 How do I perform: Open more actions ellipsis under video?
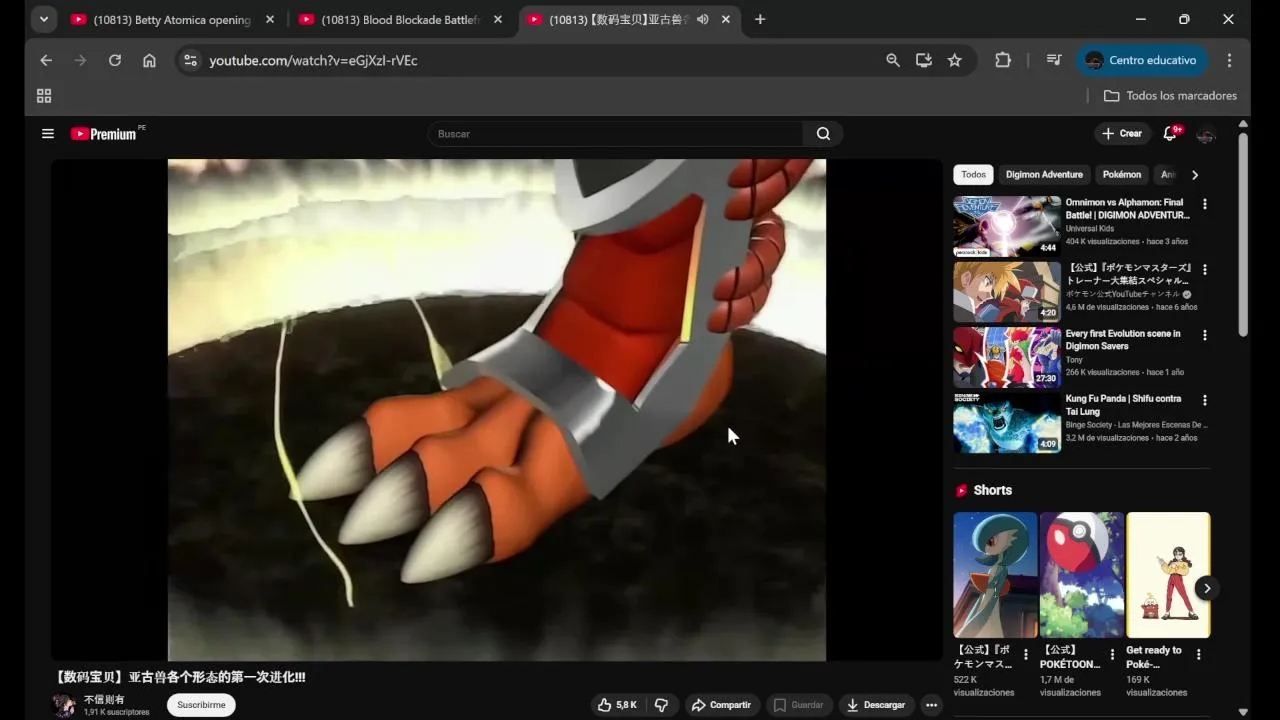pyautogui.click(x=931, y=705)
